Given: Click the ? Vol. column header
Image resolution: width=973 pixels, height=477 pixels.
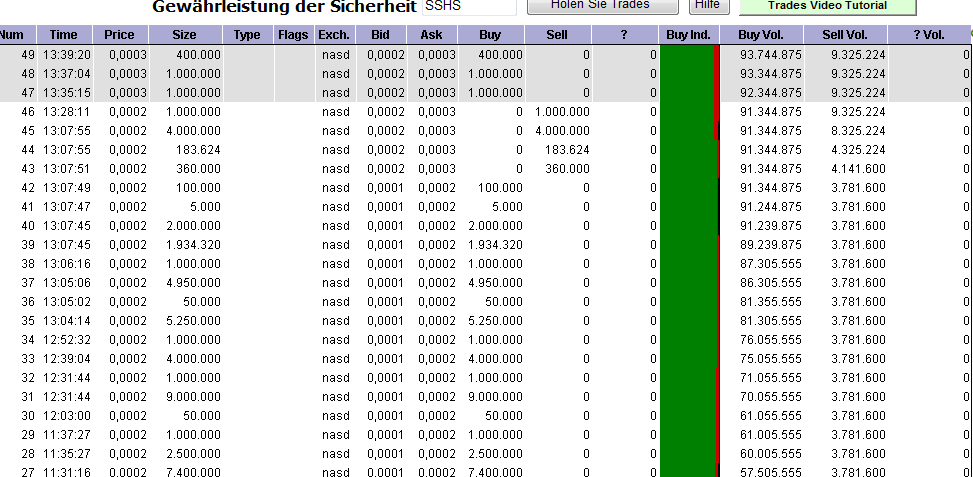Looking at the screenshot, I should pyautogui.click(x=929, y=35).
